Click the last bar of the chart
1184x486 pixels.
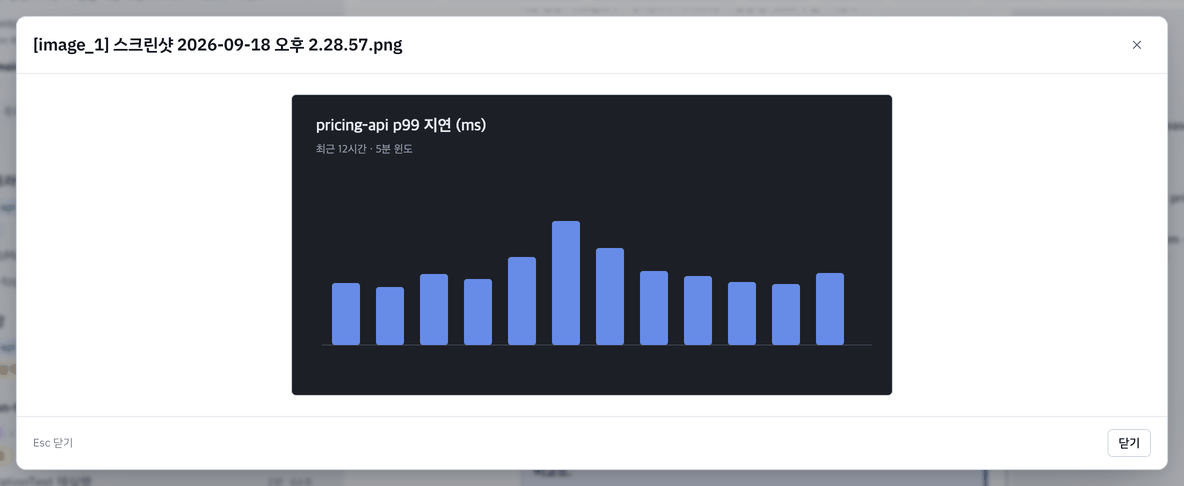(x=830, y=309)
